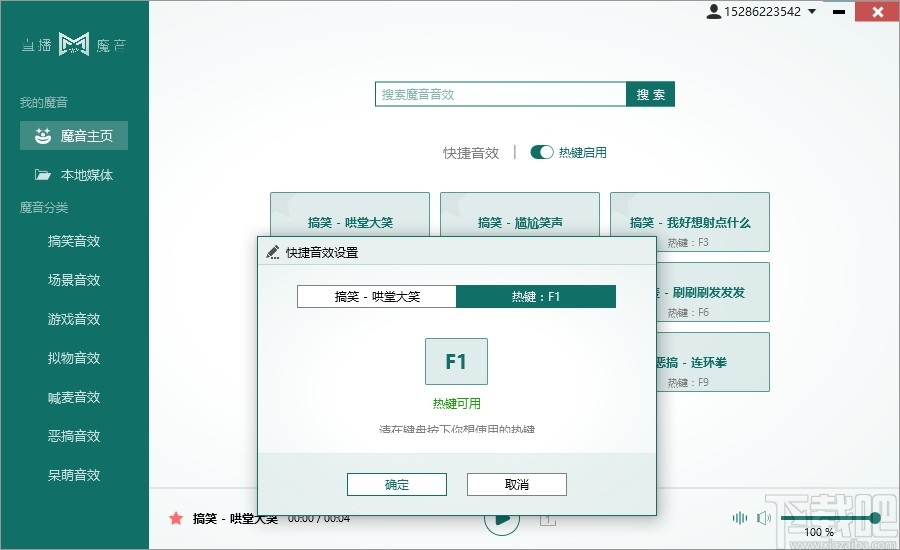The image size is (900, 550).
Task: Click the 刷刷刷发发发 quick effect card
Action: click(x=713, y=292)
